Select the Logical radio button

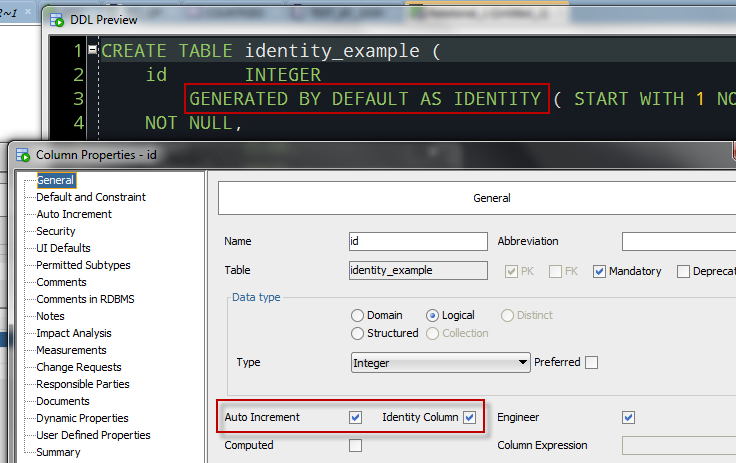pos(432,316)
